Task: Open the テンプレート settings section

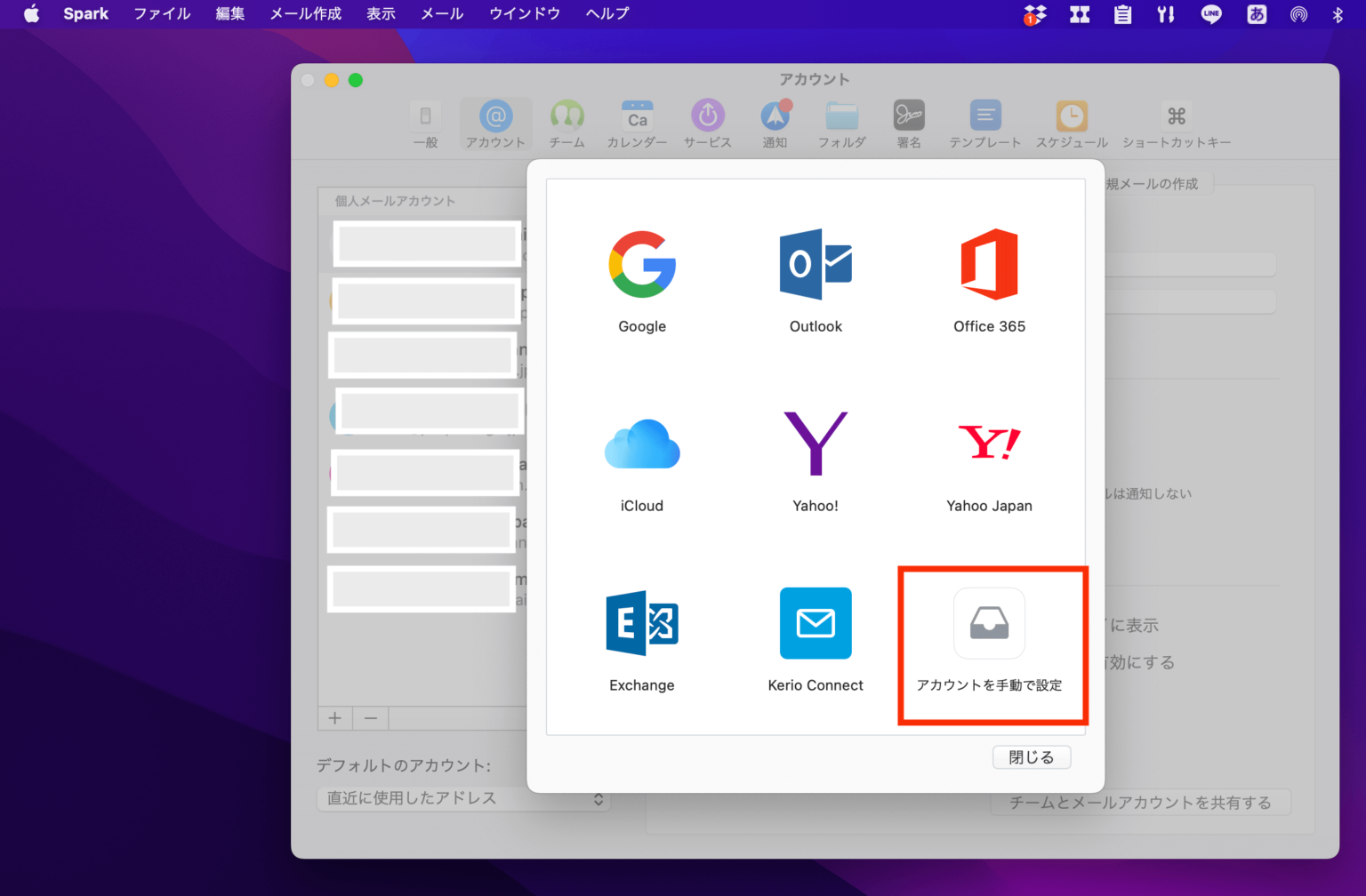Action: click(x=985, y=124)
